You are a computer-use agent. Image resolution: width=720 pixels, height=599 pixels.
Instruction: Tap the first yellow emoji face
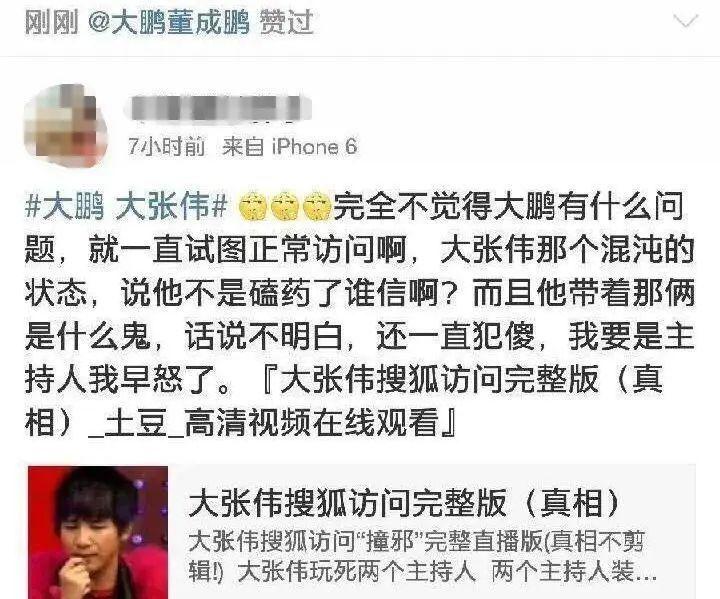tap(253, 207)
